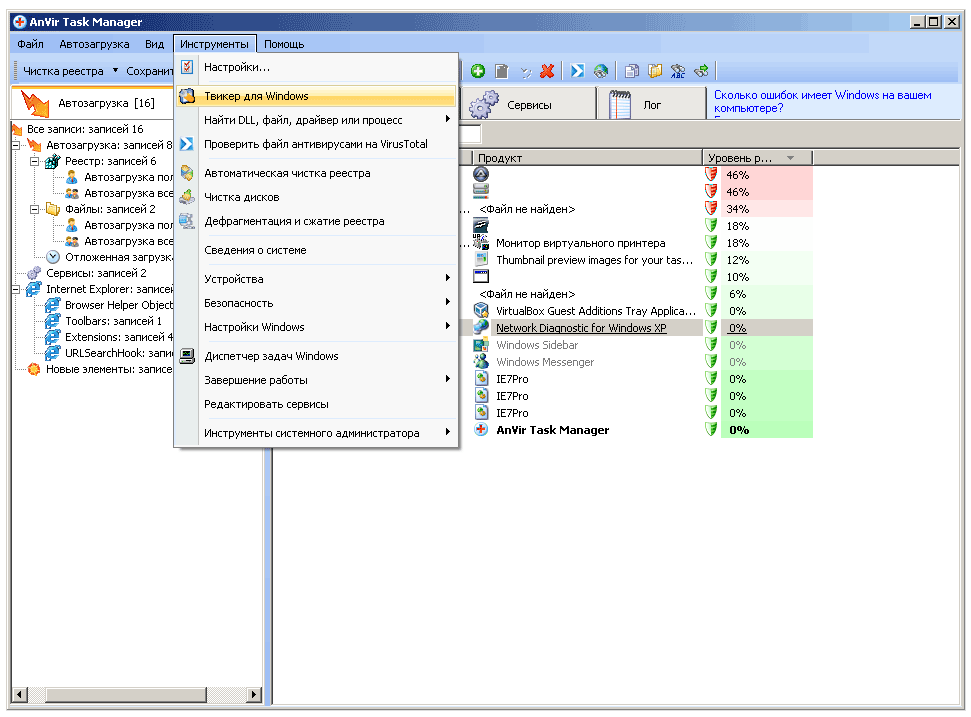This screenshot has width=971, height=717.
Task: Click the VirtualBox Guest Additions row icon
Action: pos(481,311)
